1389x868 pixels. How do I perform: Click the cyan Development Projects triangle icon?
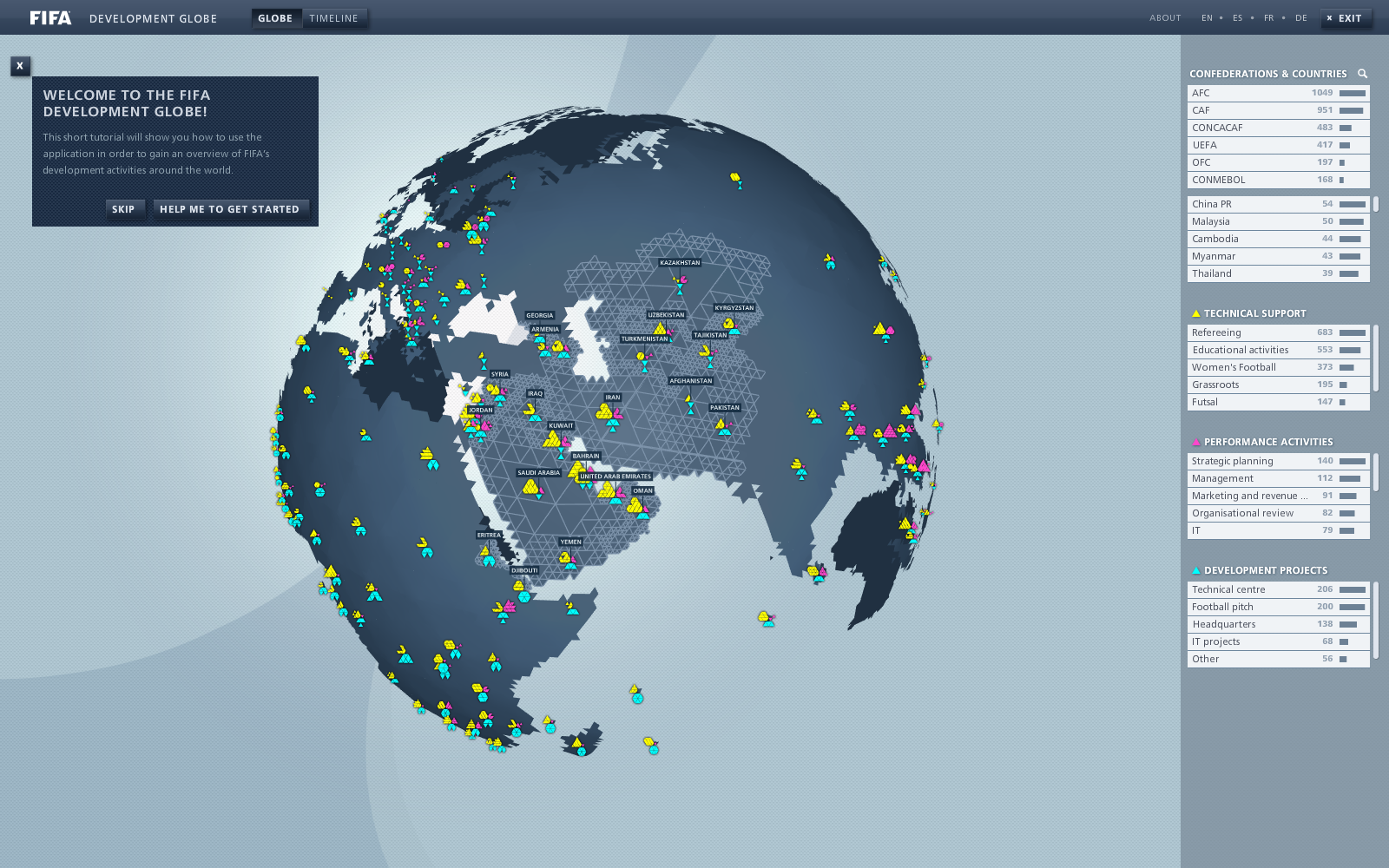point(1195,570)
